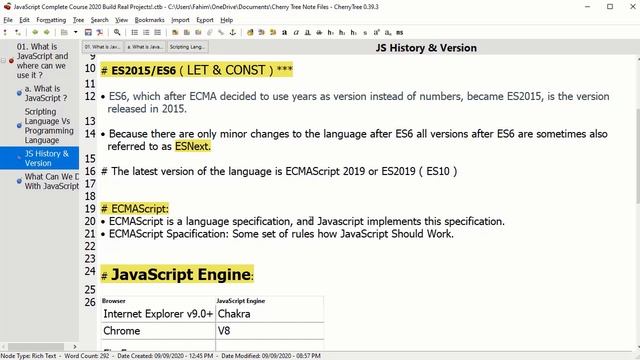
Task: Open the Tree menu
Action: 78,20
